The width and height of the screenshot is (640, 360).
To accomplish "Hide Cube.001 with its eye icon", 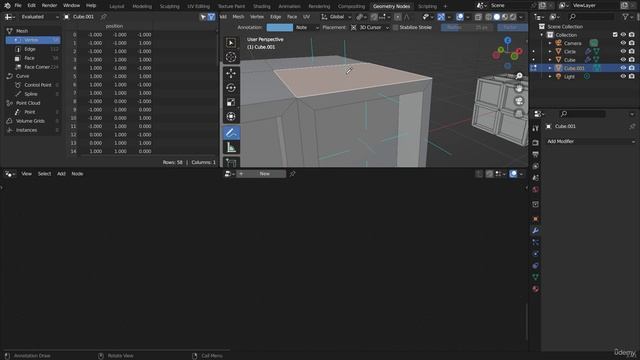I will tap(623, 68).
